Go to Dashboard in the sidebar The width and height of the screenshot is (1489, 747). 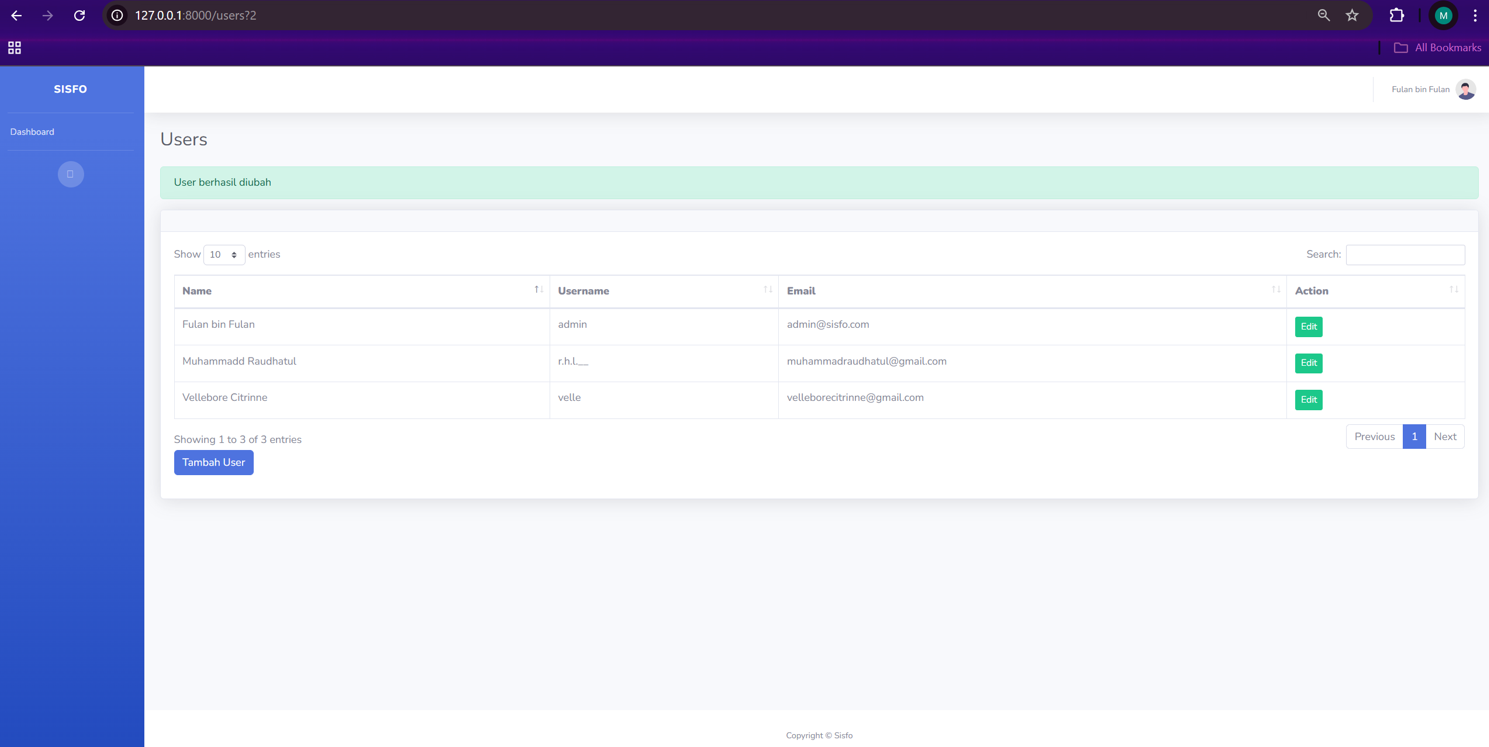(x=32, y=132)
